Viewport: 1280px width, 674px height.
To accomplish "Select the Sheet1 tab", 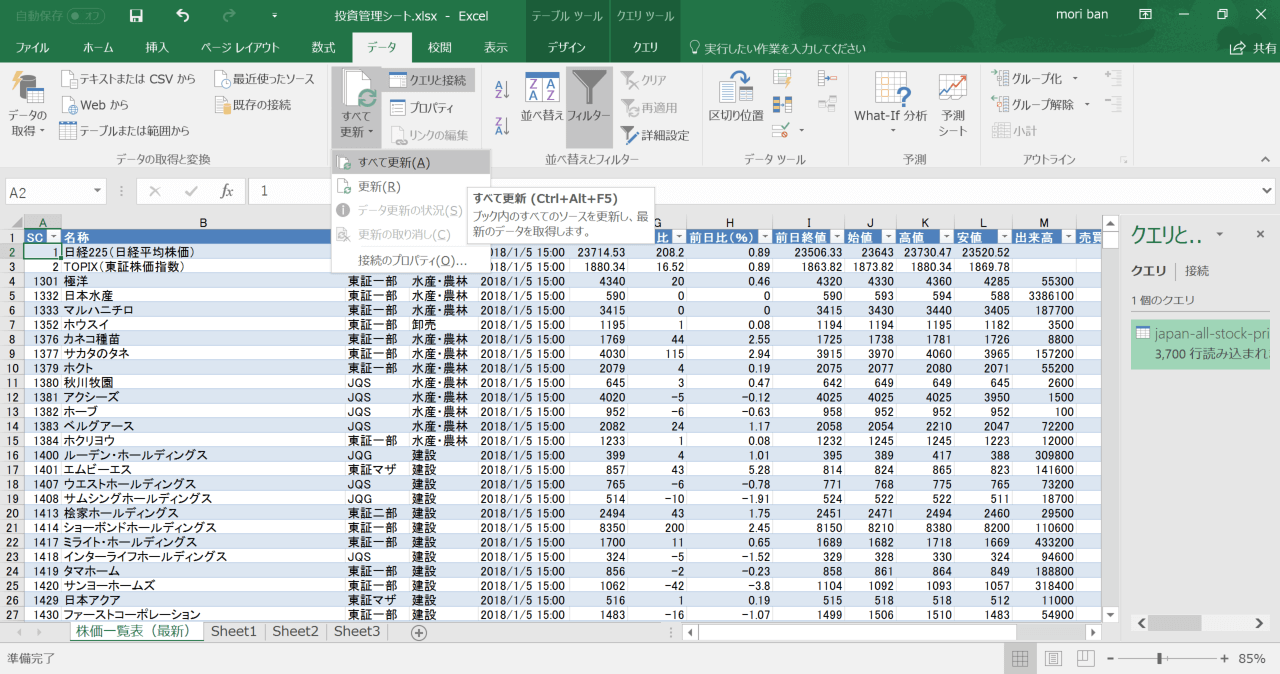I will 234,632.
